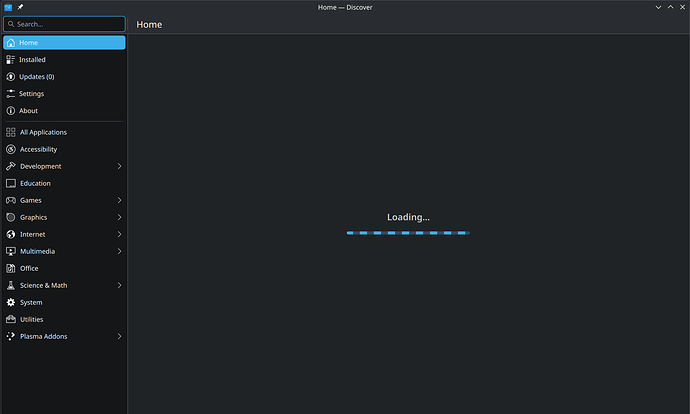Expand the Science & Math chevron
690x414 pixels.
(x=119, y=285)
